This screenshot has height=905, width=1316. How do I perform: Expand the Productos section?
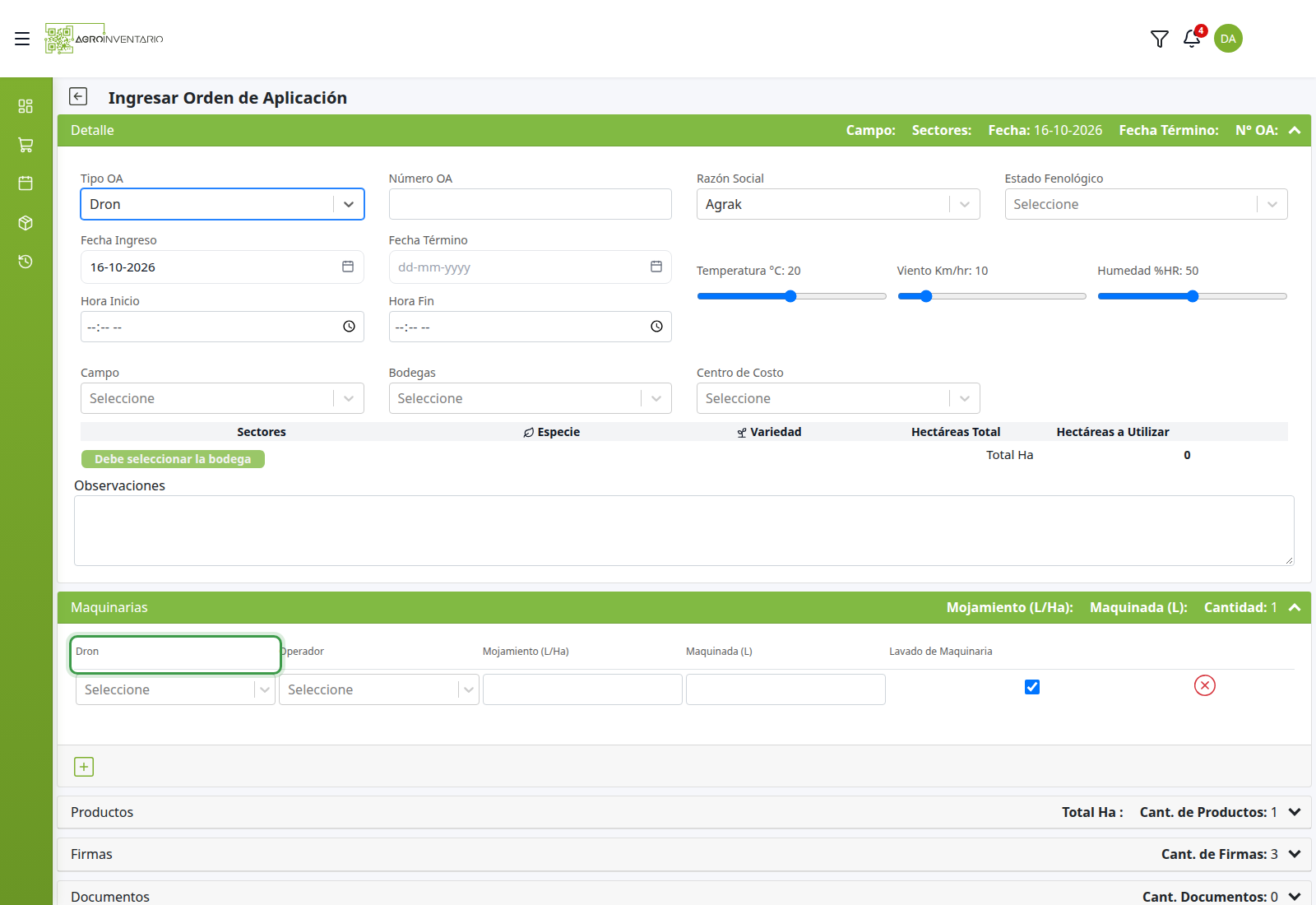684,812
